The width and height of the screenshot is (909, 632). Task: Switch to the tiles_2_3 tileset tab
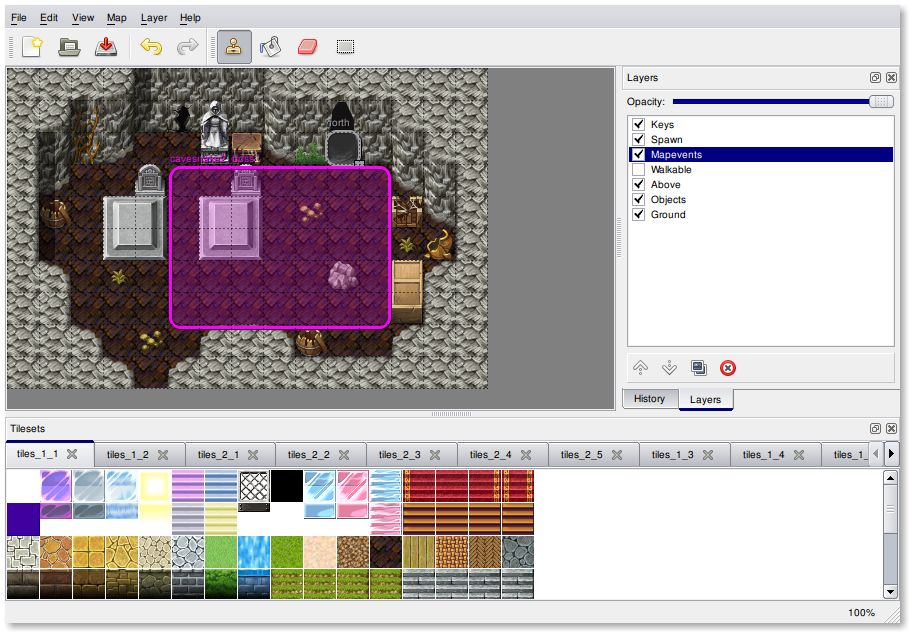[400, 455]
